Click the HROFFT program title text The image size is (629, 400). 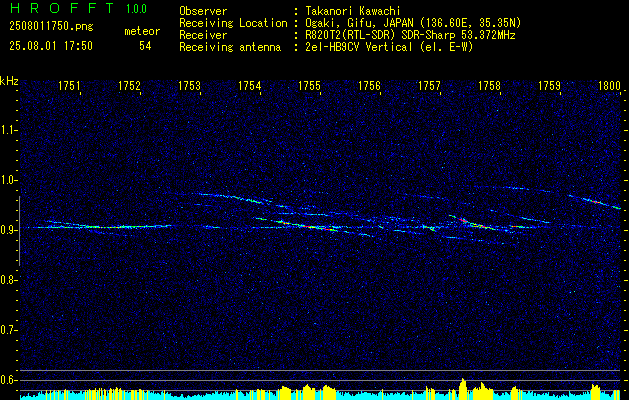(x=62, y=8)
